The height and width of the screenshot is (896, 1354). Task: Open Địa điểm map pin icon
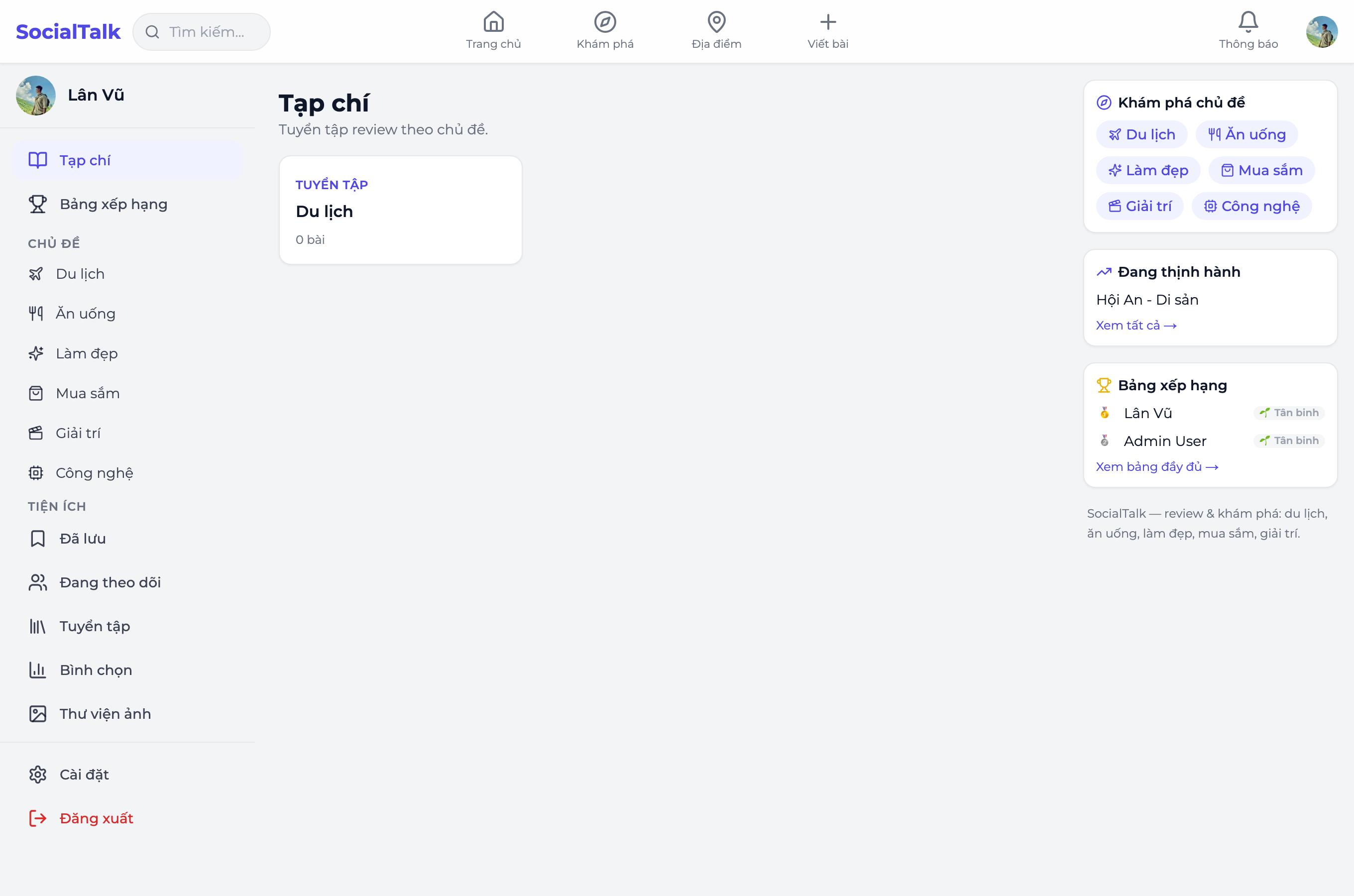[x=716, y=22]
